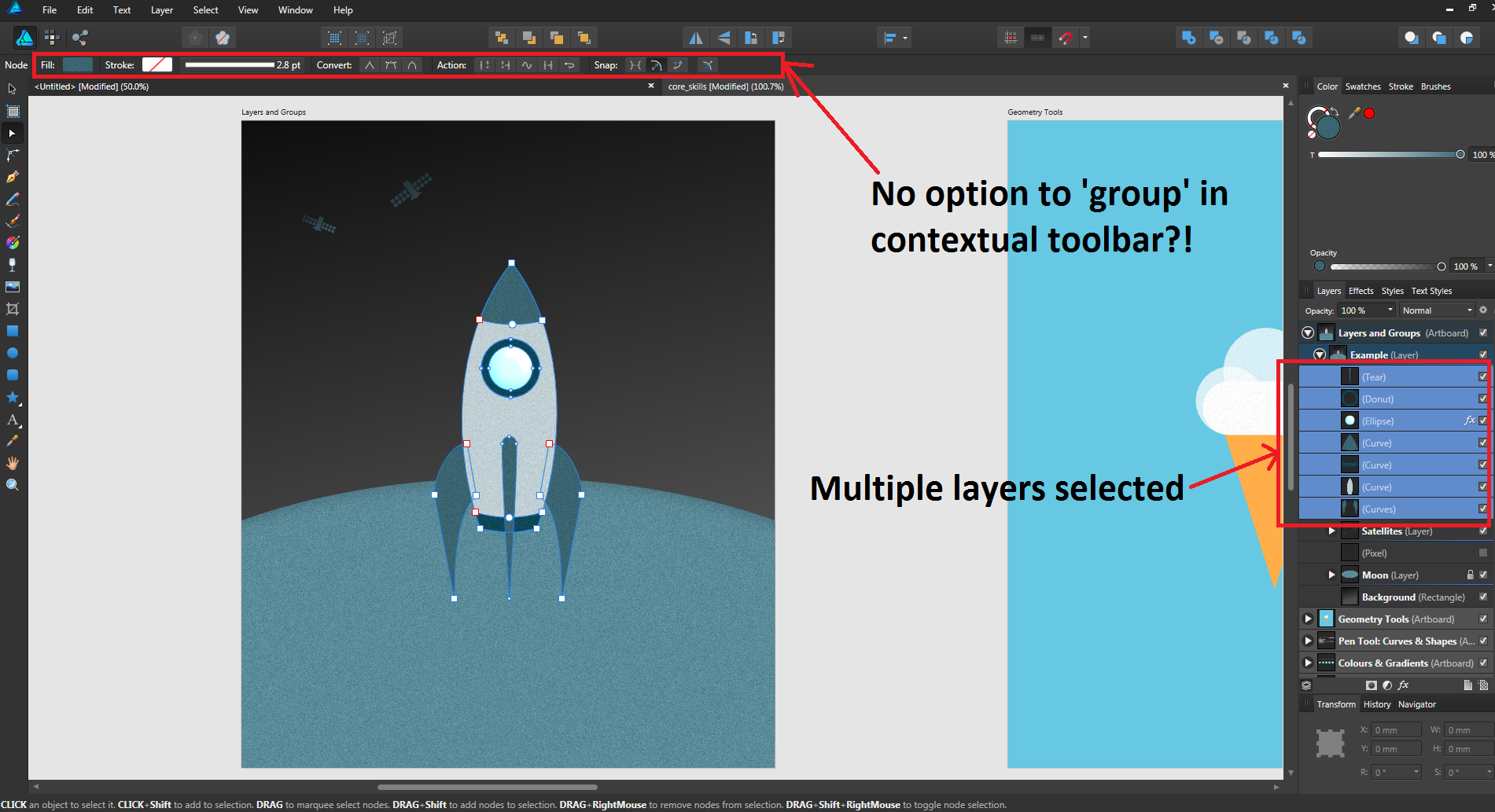Toggle visibility of Background (Rectangle) layer

click(1482, 597)
